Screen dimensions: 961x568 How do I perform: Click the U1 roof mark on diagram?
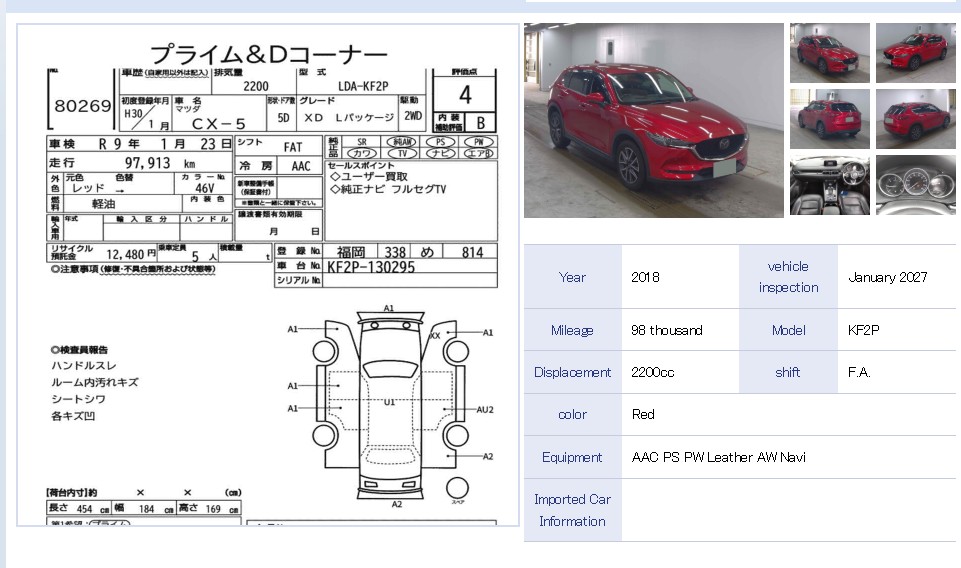(389, 403)
